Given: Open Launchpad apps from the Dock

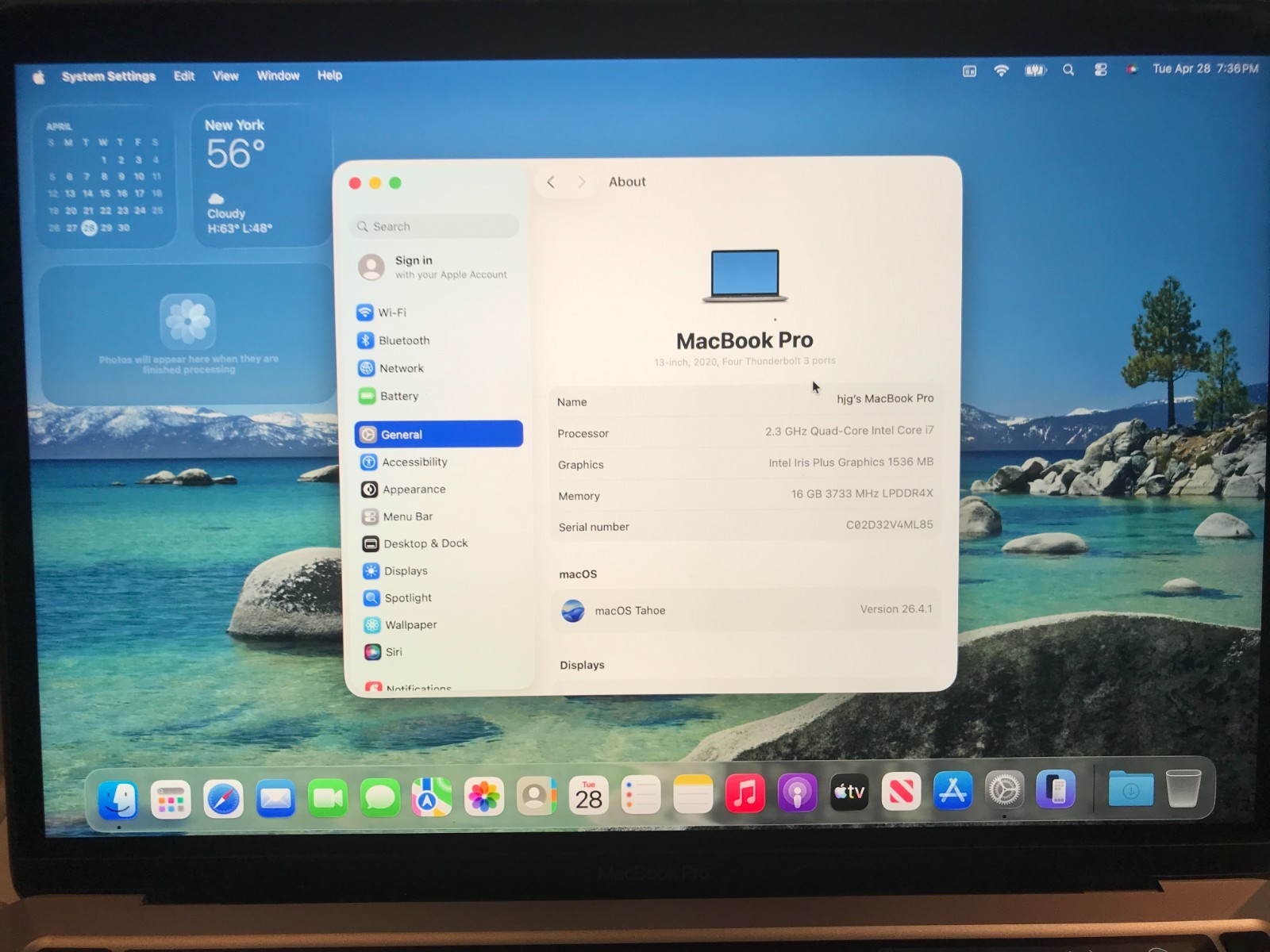Looking at the screenshot, I should pyautogui.click(x=171, y=800).
